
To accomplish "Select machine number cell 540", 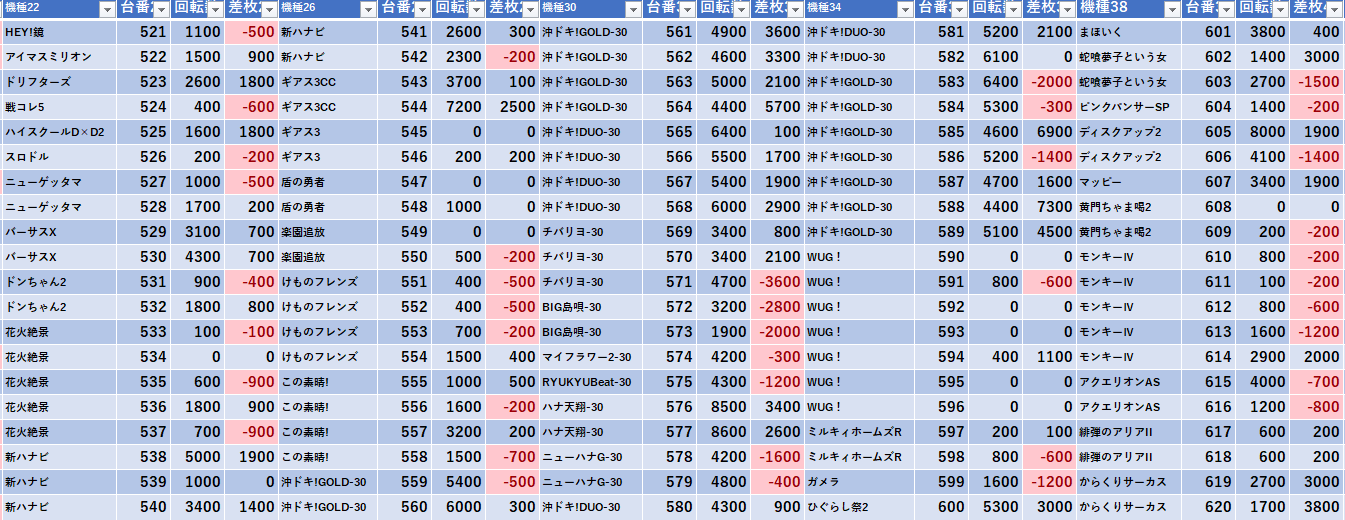I will pyautogui.click(x=144, y=507).
